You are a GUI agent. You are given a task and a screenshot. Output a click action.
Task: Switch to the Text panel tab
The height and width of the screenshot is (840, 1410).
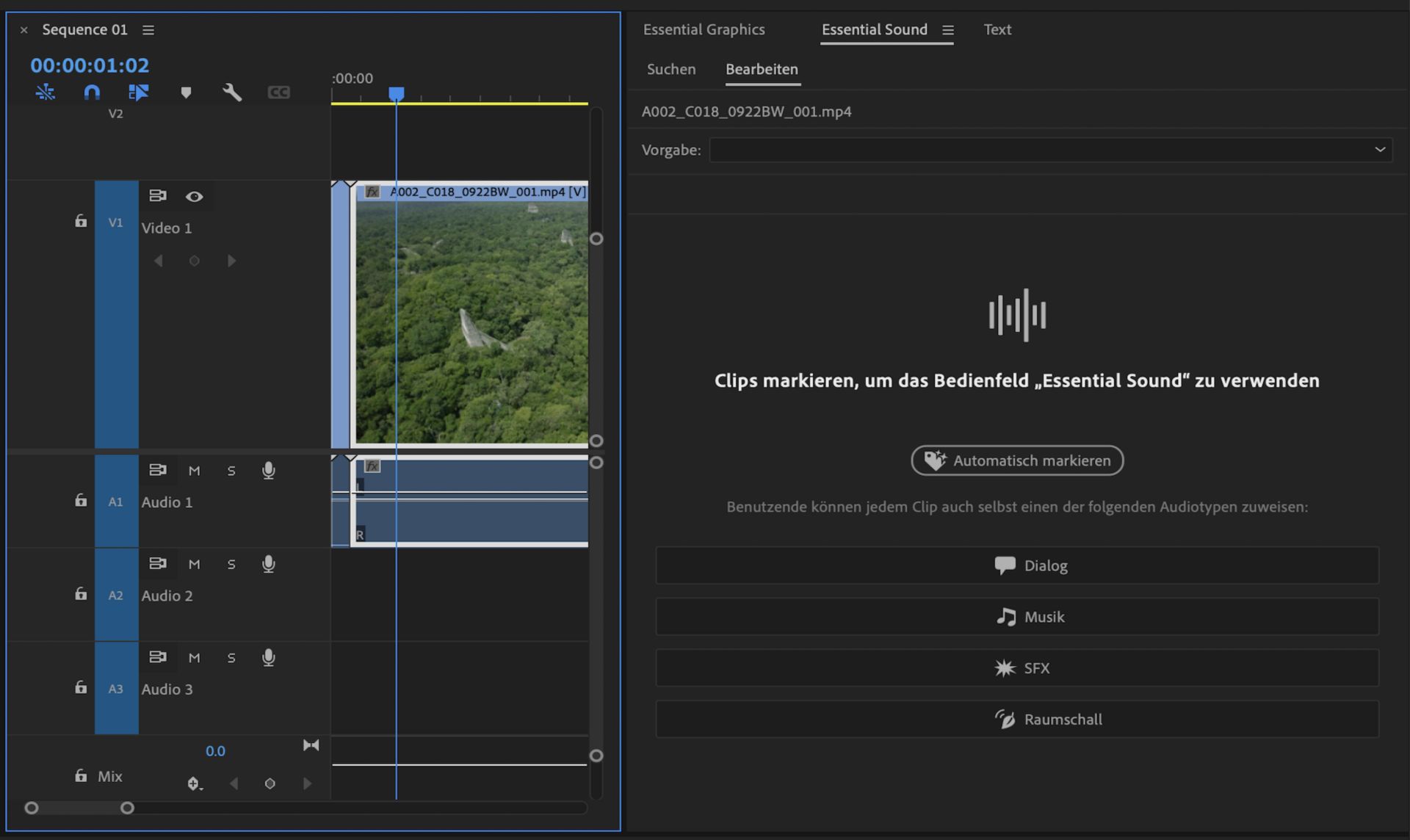(997, 29)
